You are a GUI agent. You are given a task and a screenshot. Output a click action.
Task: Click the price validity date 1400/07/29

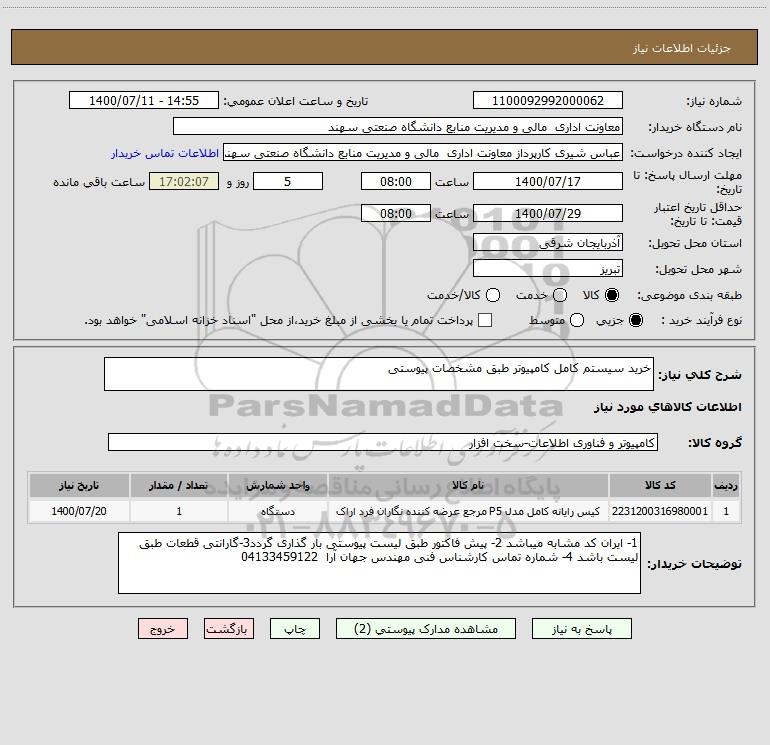pyautogui.click(x=548, y=214)
